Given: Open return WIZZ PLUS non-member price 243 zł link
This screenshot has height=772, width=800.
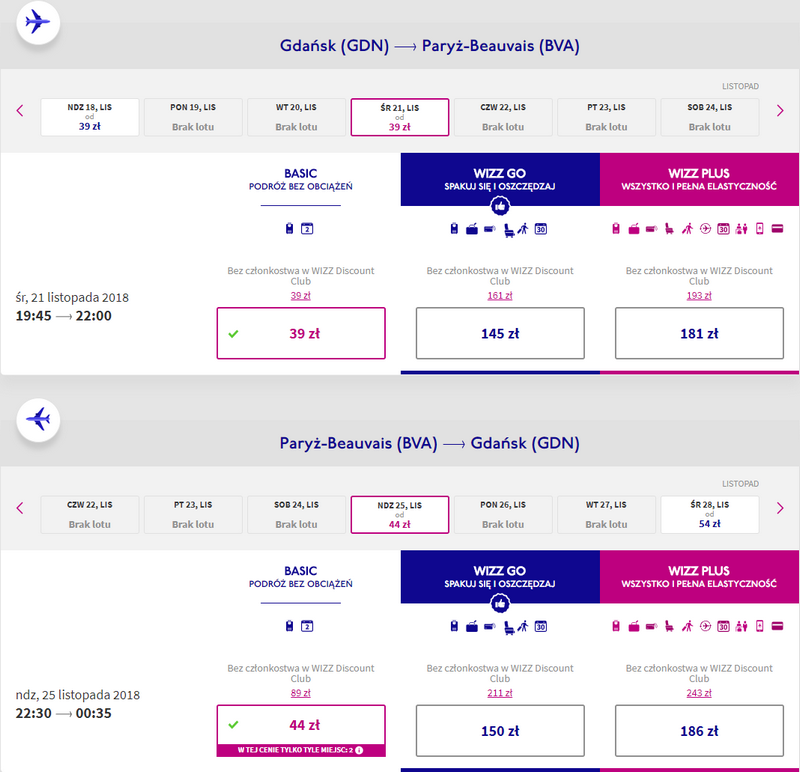Looking at the screenshot, I should (x=699, y=693).
